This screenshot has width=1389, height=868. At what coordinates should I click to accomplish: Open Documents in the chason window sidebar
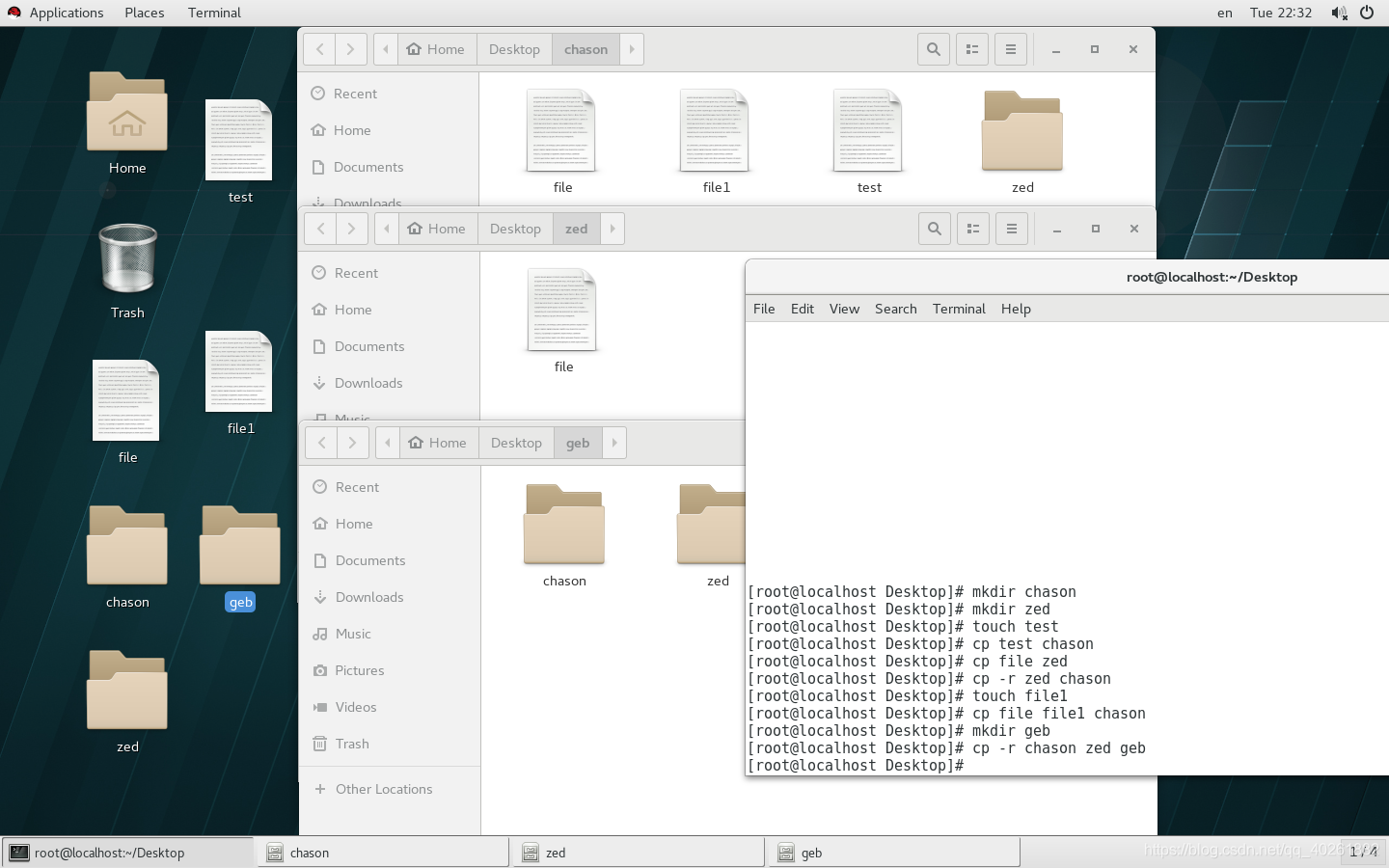pos(388,167)
